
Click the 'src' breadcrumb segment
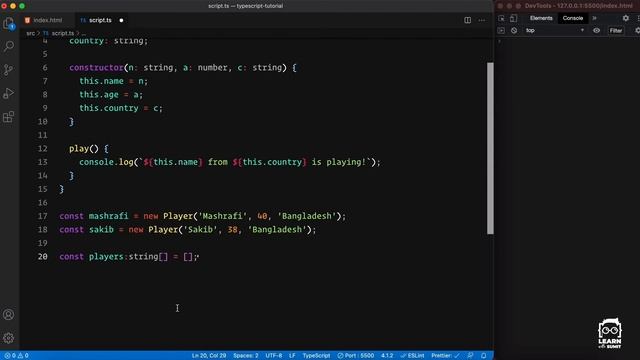[x=31, y=33]
